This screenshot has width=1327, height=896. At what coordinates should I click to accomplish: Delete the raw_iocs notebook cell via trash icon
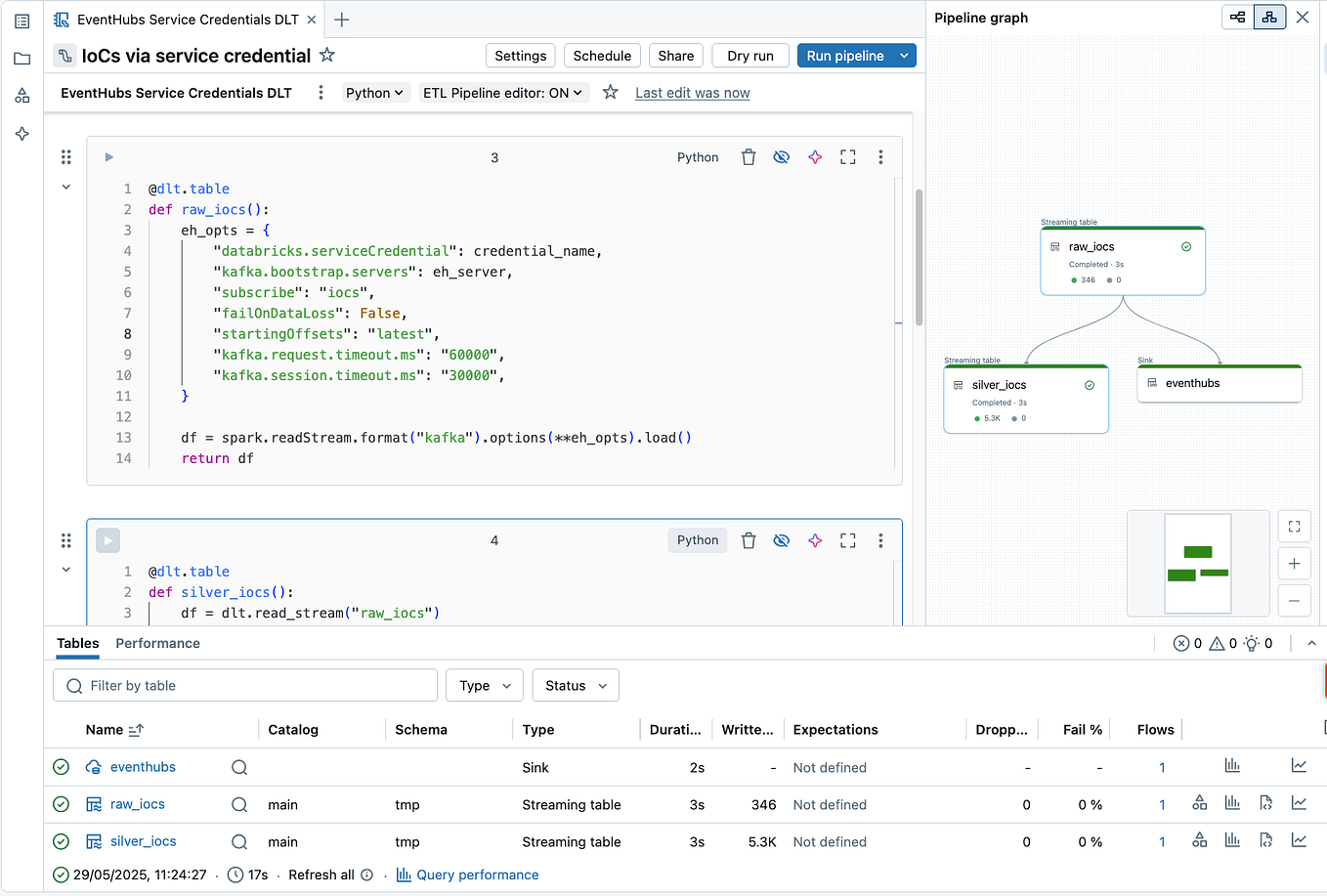[x=749, y=156]
